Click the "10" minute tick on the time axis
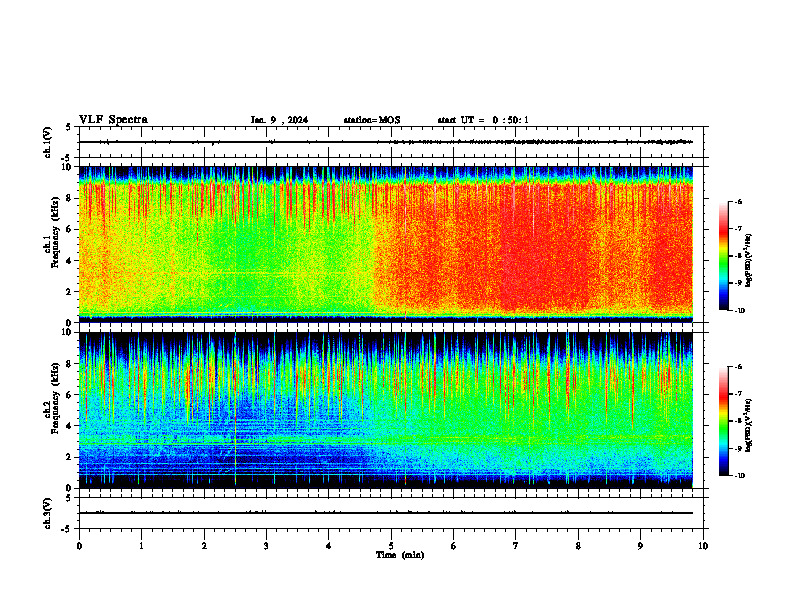This screenshot has height=612, width=792. 703,546
